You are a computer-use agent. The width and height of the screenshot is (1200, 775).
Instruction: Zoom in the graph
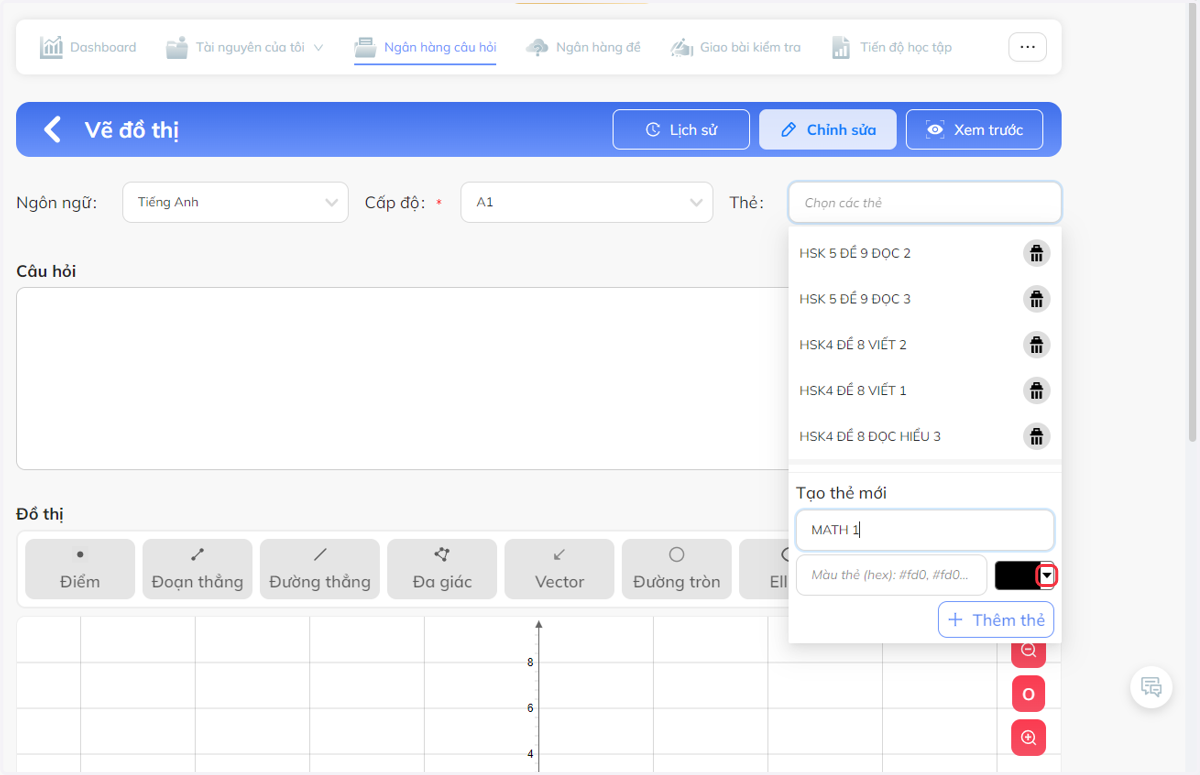(x=1028, y=738)
